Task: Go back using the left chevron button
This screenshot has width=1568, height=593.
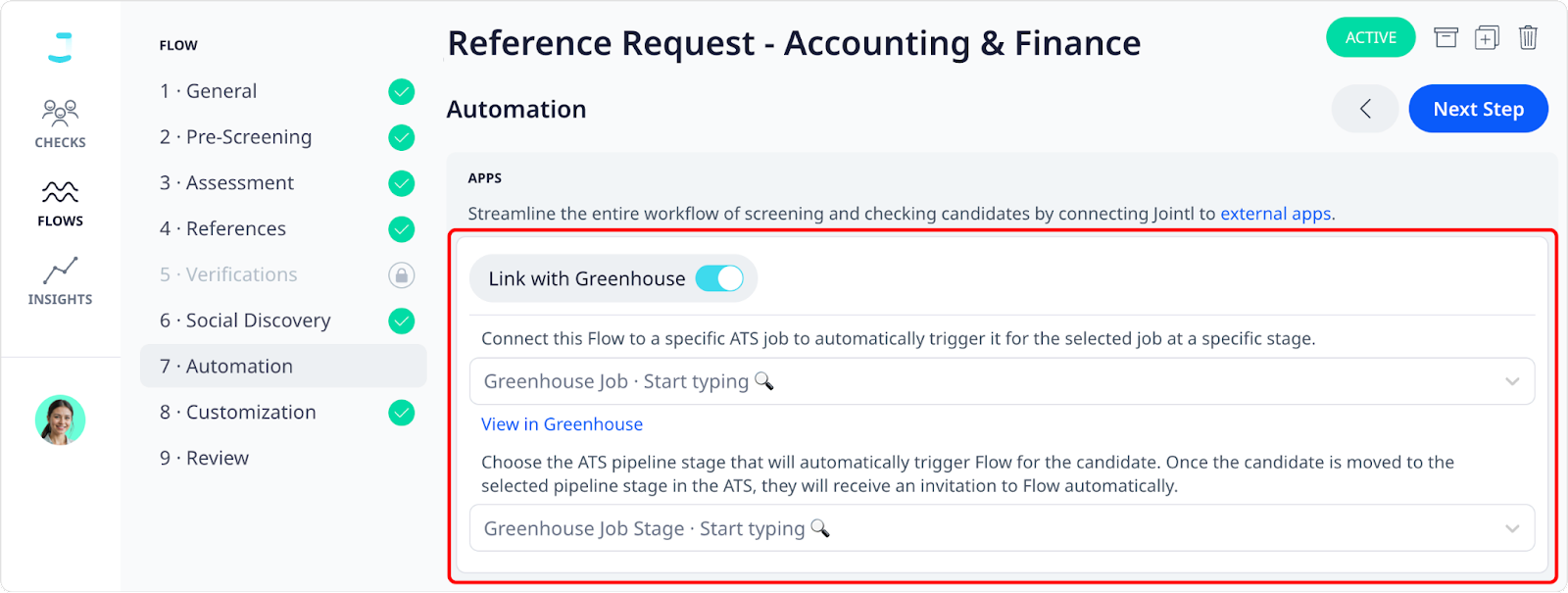Action: (1365, 109)
